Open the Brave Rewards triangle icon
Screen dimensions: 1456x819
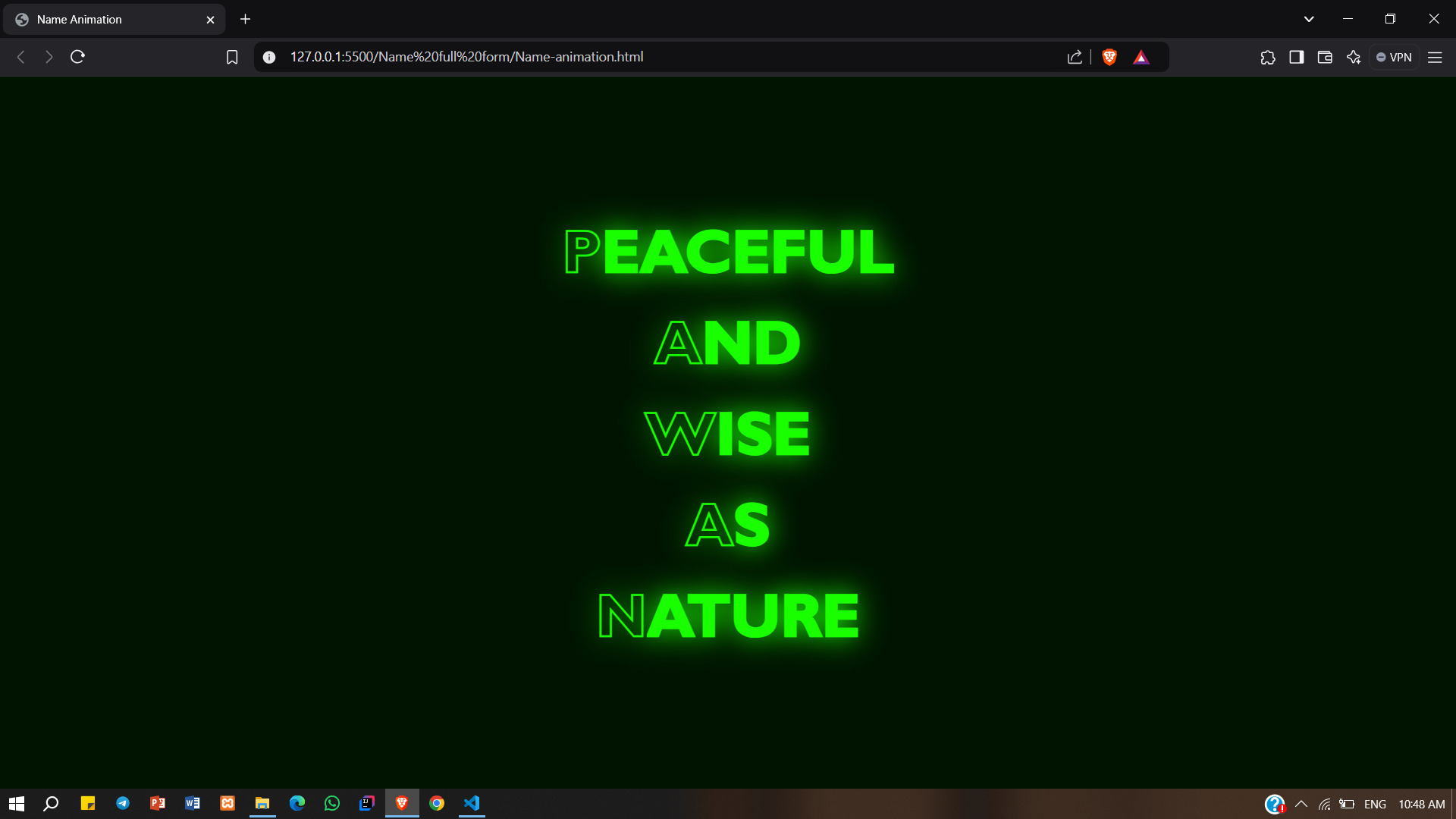pyautogui.click(x=1141, y=57)
